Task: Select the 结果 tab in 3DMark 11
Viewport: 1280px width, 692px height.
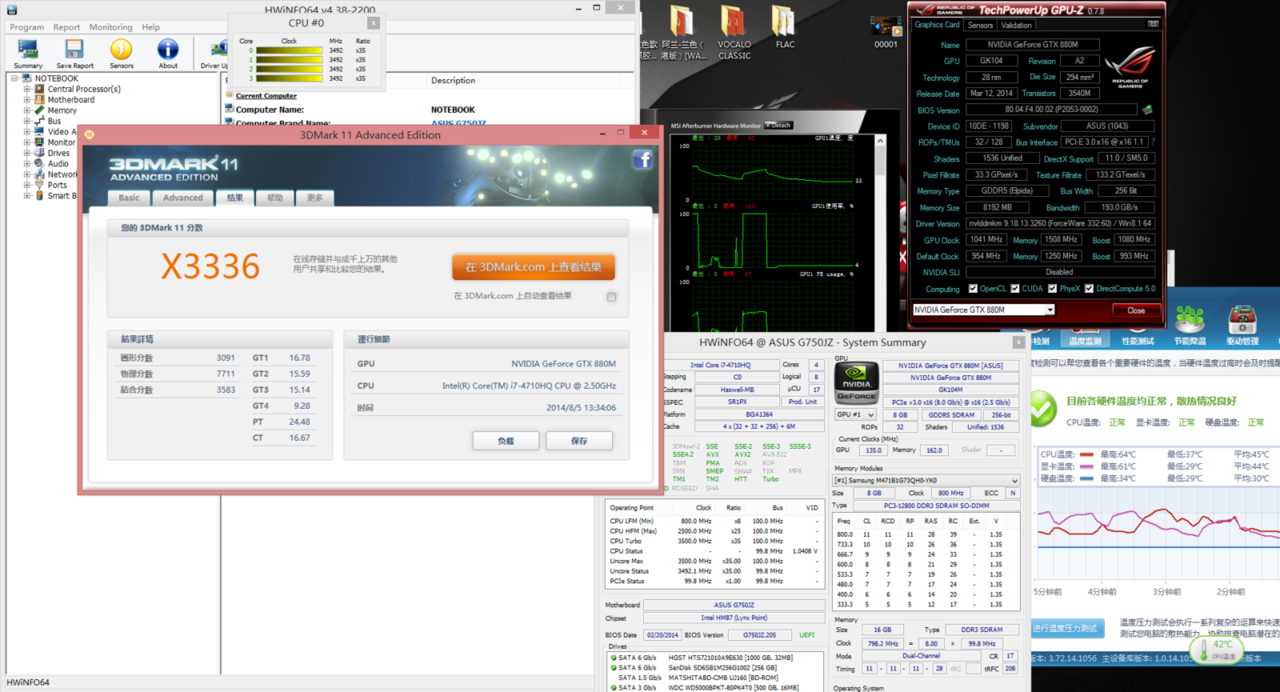Action: tap(234, 198)
